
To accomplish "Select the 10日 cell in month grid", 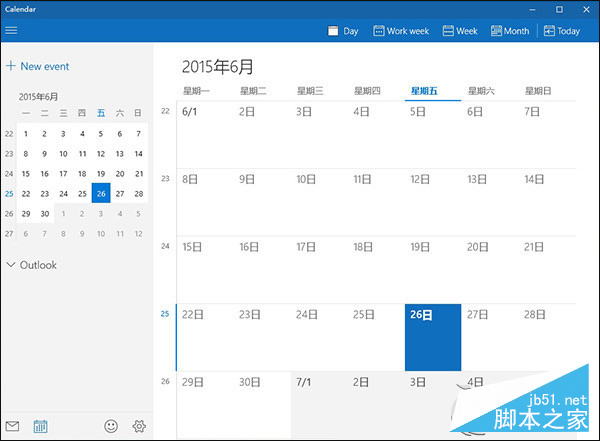I will pyautogui.click(x=319, y=202).
